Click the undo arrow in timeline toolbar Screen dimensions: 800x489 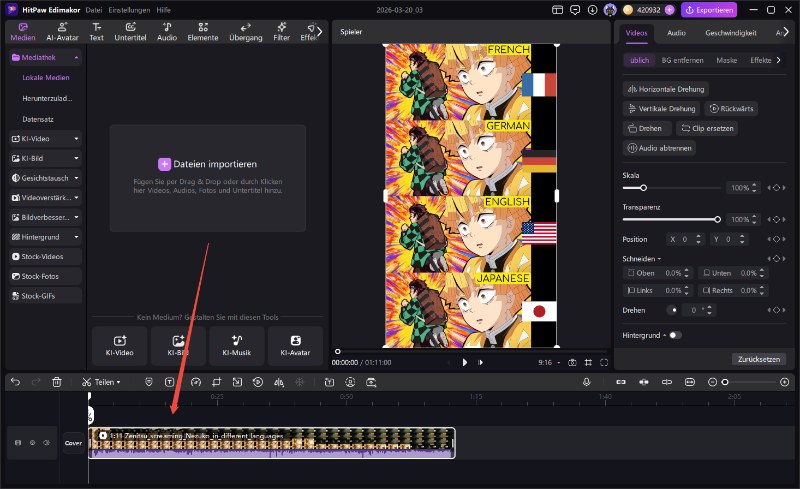click(14, 382)
